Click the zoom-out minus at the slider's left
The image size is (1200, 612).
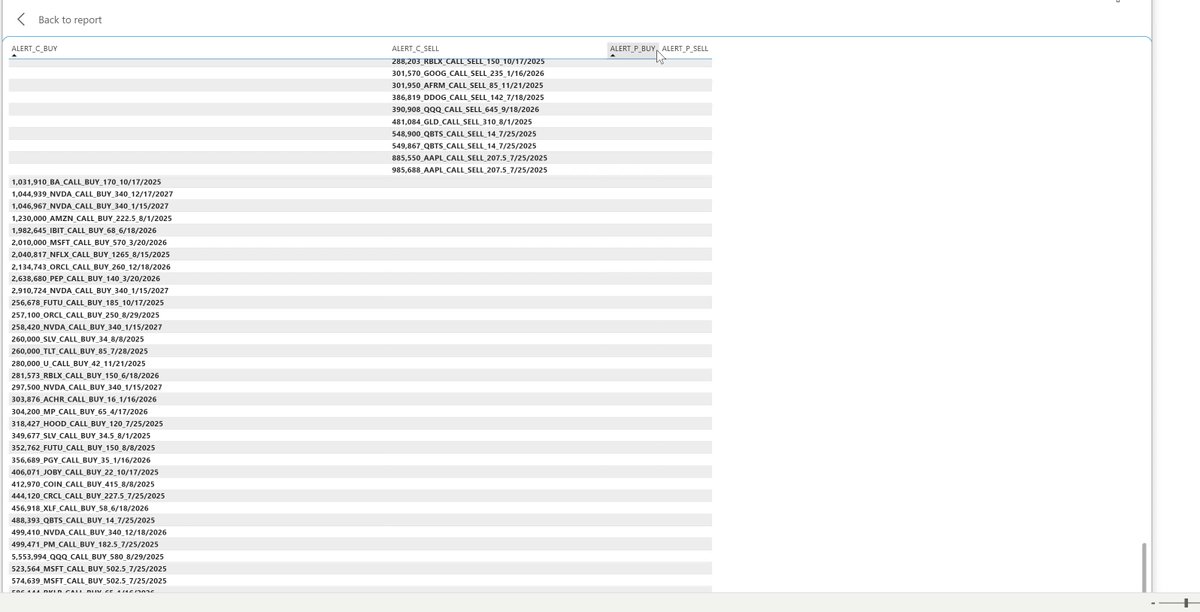click(x=1154, y=604)
